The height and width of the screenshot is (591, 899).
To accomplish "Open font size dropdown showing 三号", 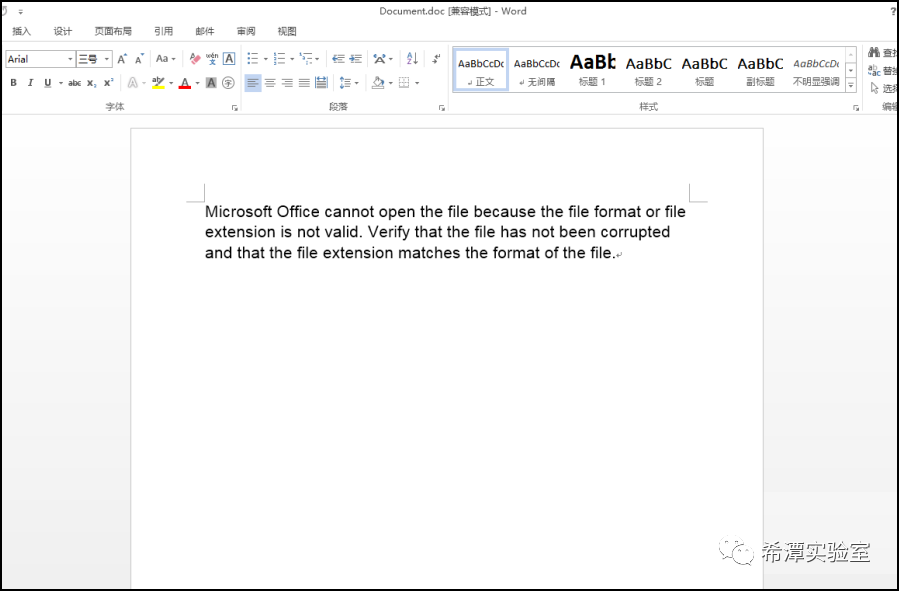I will coord(106,59).
